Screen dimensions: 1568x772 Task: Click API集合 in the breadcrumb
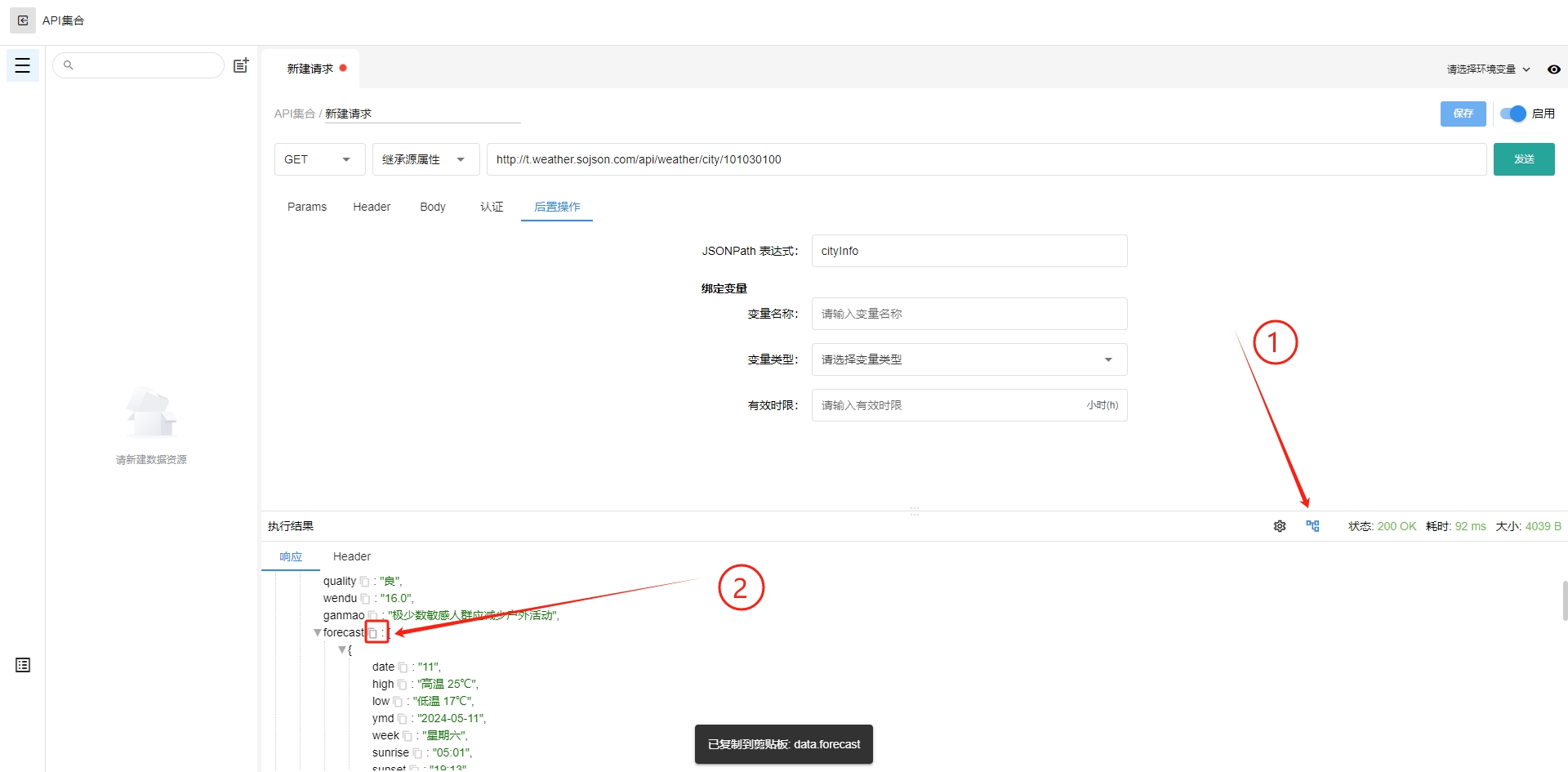pos(295,114)
